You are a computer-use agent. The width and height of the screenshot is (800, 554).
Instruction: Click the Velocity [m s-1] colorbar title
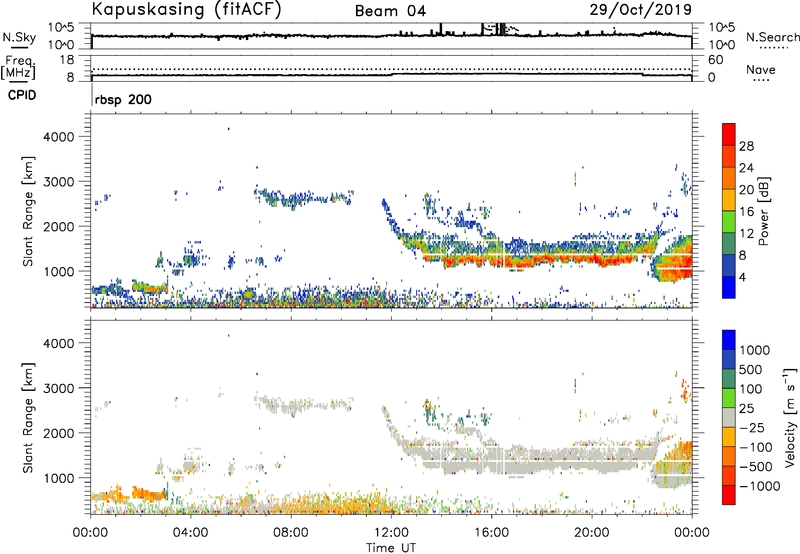click(790, 417)
